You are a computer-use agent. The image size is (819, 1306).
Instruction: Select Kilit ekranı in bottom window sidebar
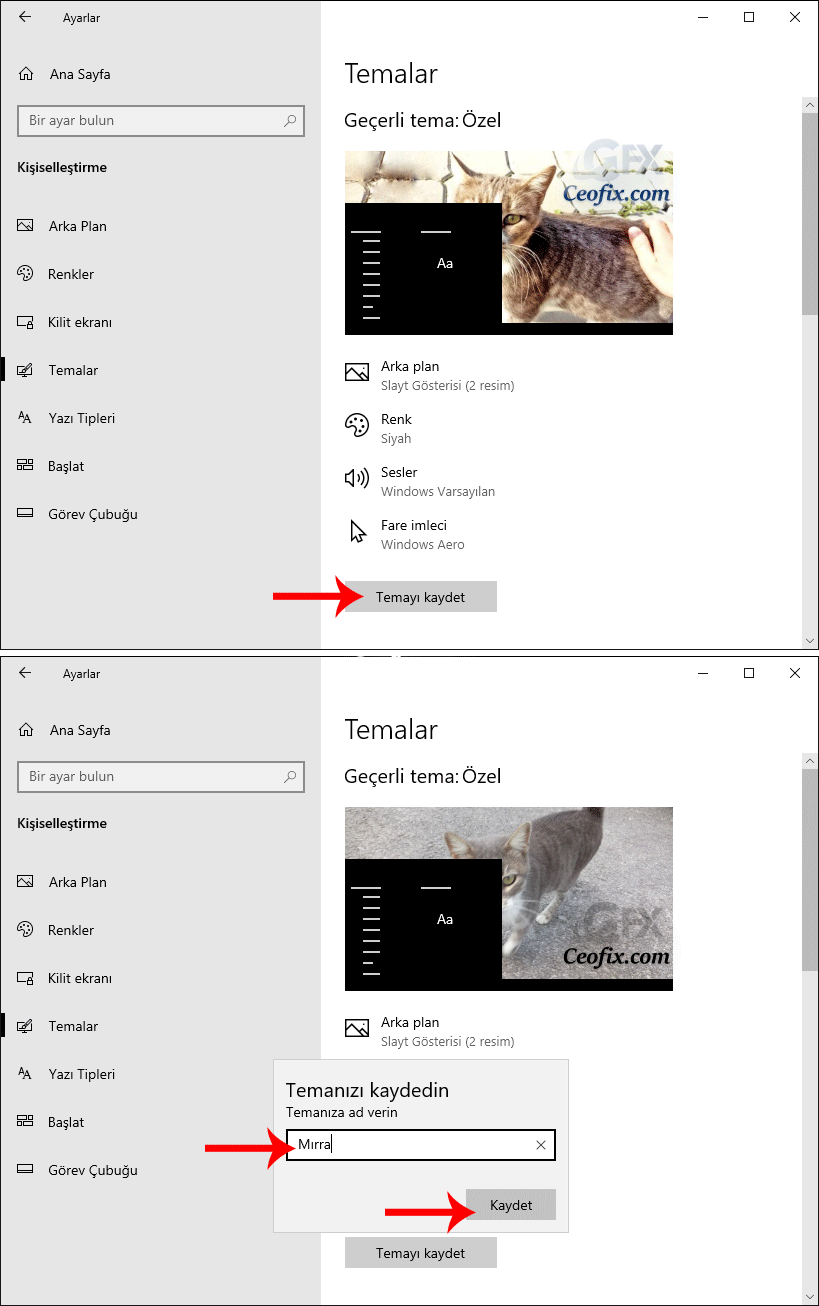[65, 978]
